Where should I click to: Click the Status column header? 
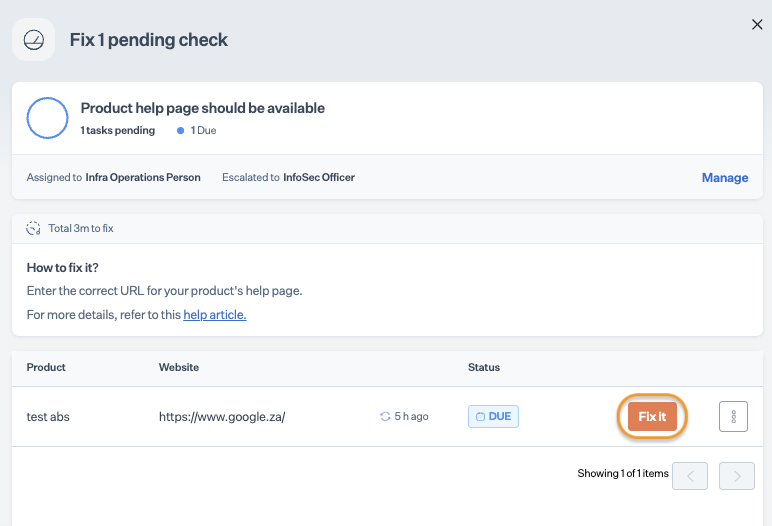(483, 367)
